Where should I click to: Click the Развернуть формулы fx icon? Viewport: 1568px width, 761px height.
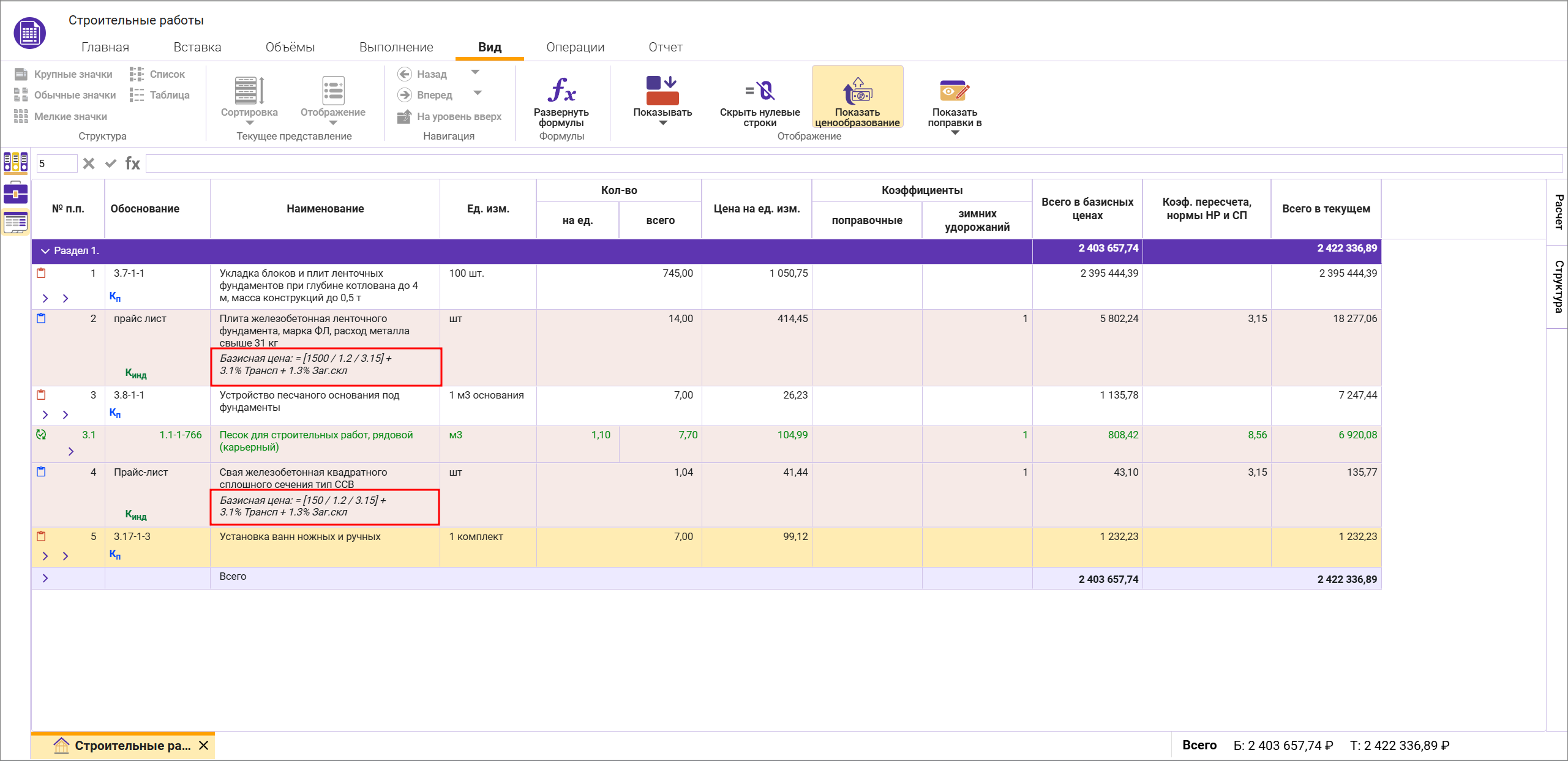(x=561, y=91)
